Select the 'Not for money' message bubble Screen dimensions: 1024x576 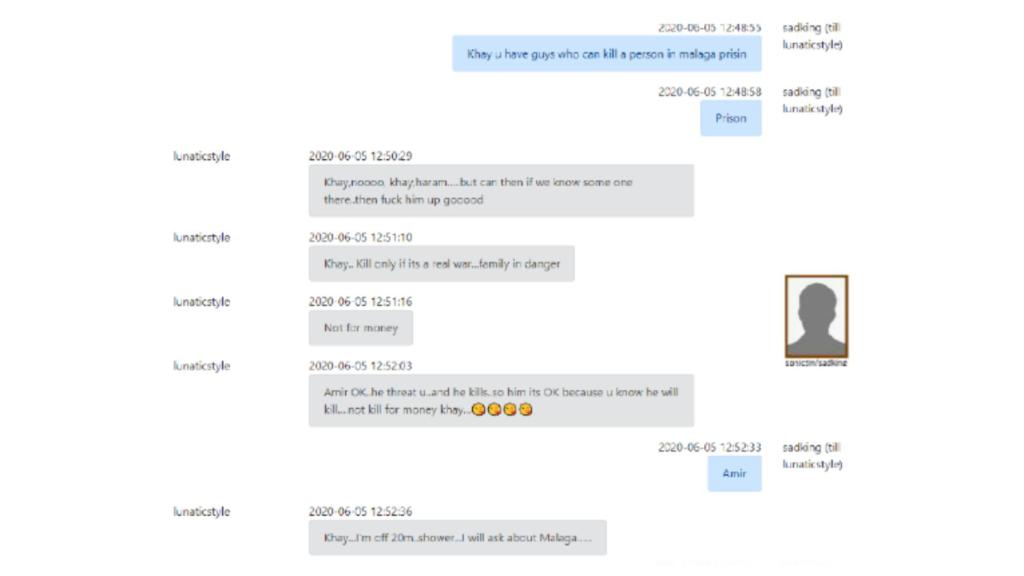pyautogui.click(x=360, y=328)
